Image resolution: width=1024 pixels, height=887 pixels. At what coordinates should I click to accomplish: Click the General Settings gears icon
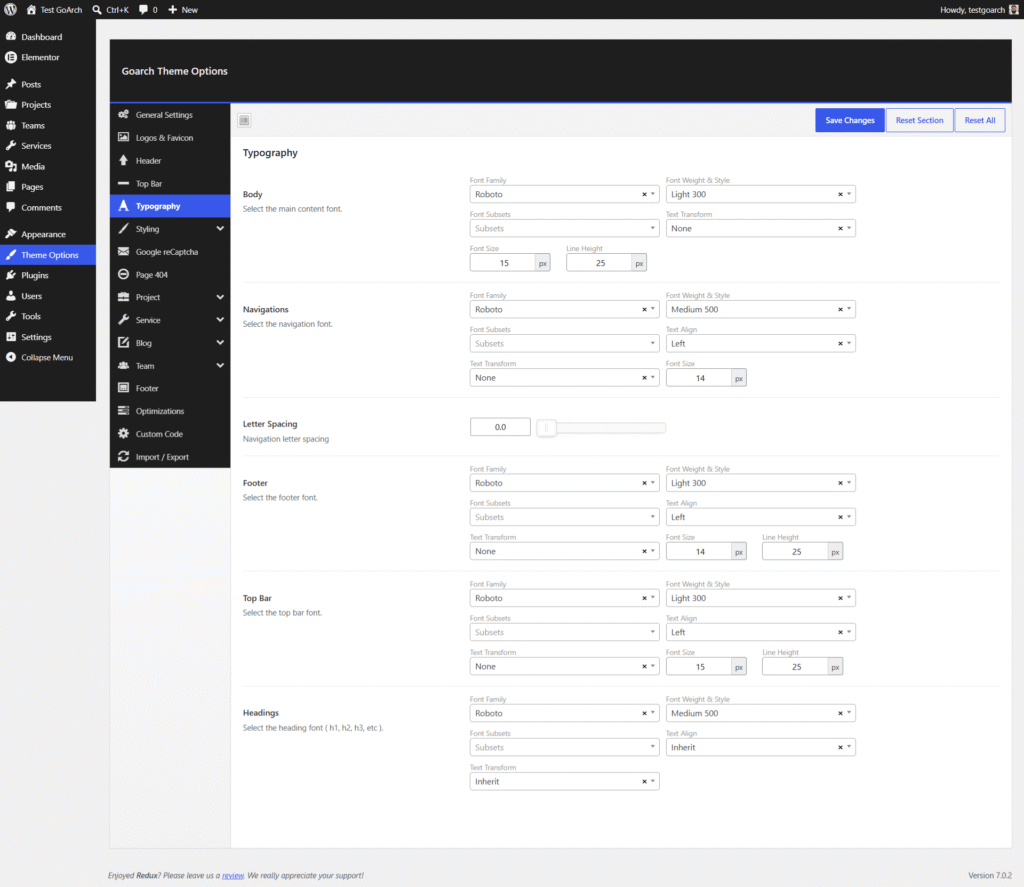point(123,114)
